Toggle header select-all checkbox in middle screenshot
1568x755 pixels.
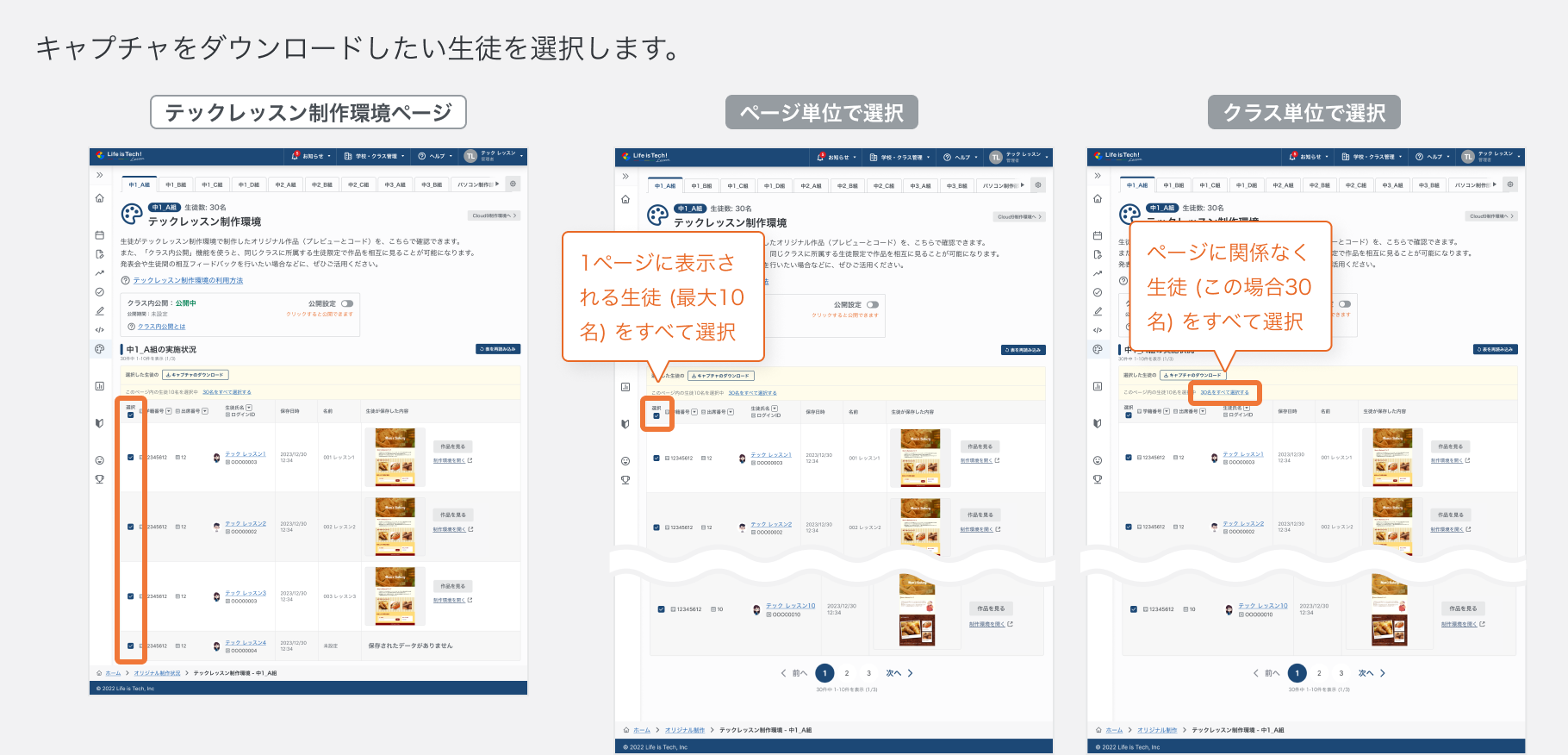coord(656,415)
